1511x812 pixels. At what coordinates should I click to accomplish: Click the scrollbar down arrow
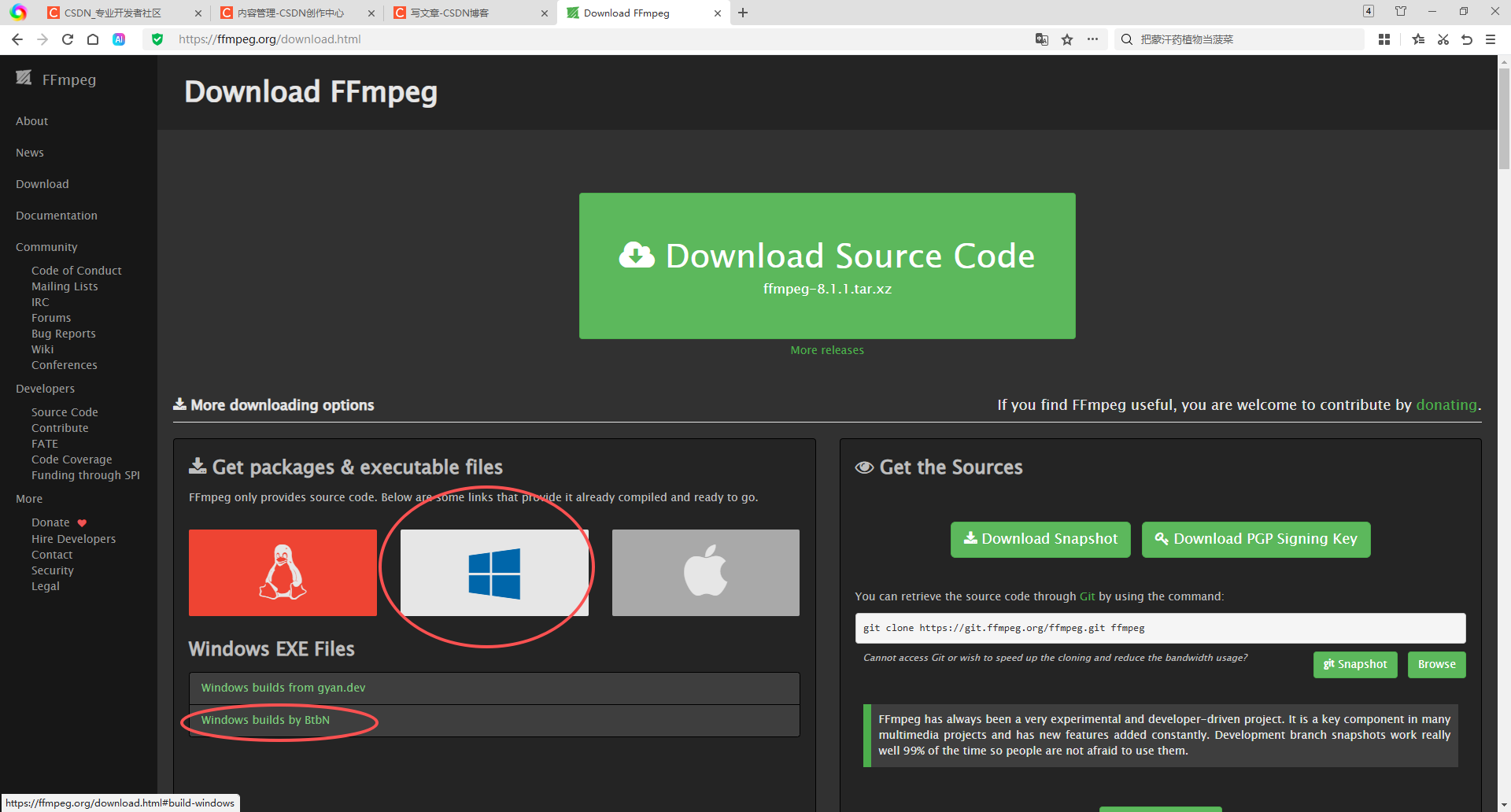(1504, 806)
